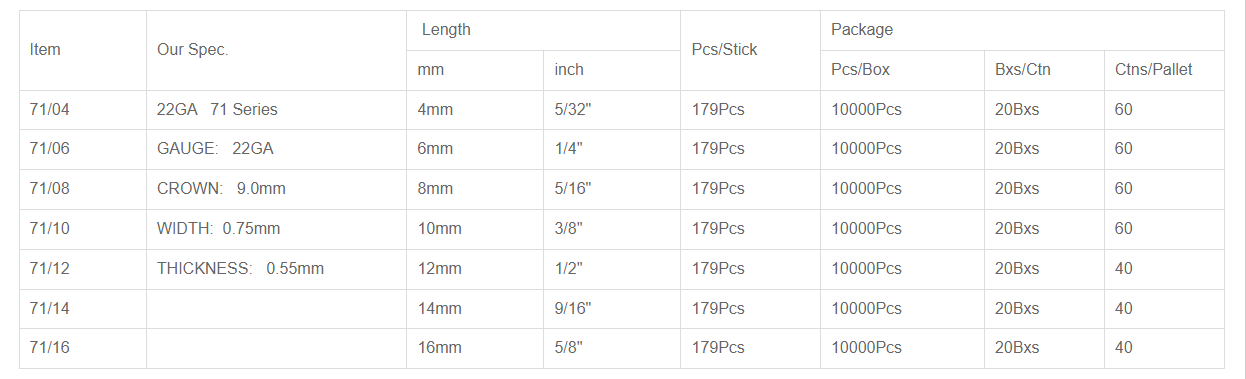Select the 14mm length cell
The width and height of the screenshot is (1246, 379).
[x=475, y=309]
